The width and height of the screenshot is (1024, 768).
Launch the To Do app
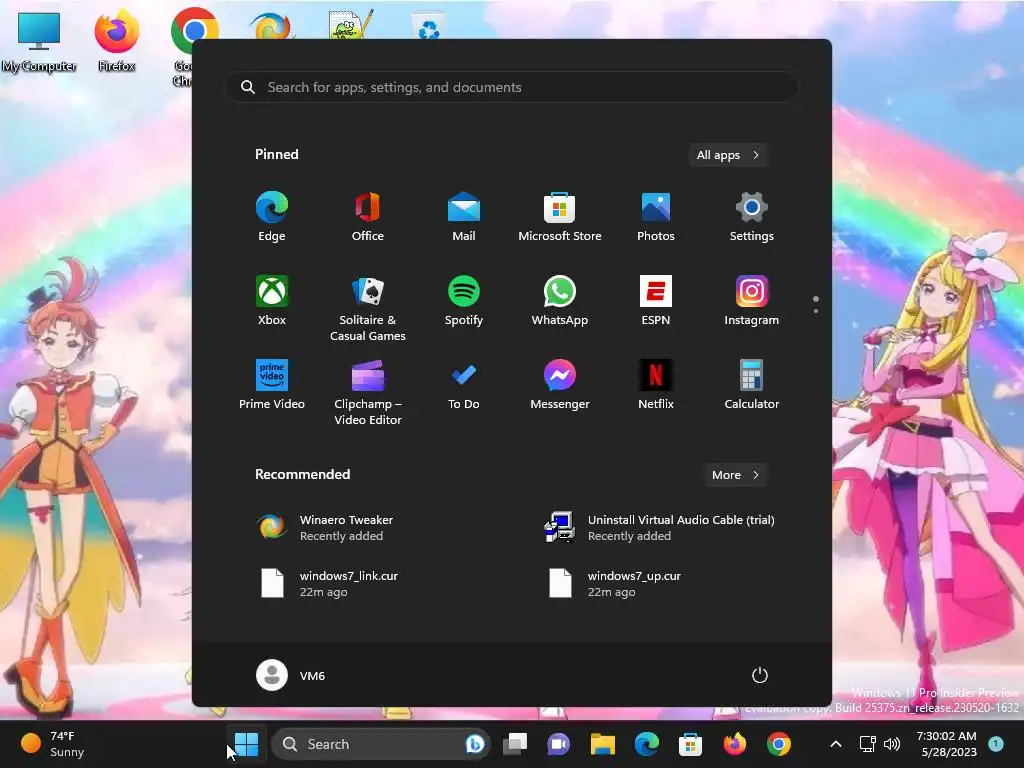[464, 385]
